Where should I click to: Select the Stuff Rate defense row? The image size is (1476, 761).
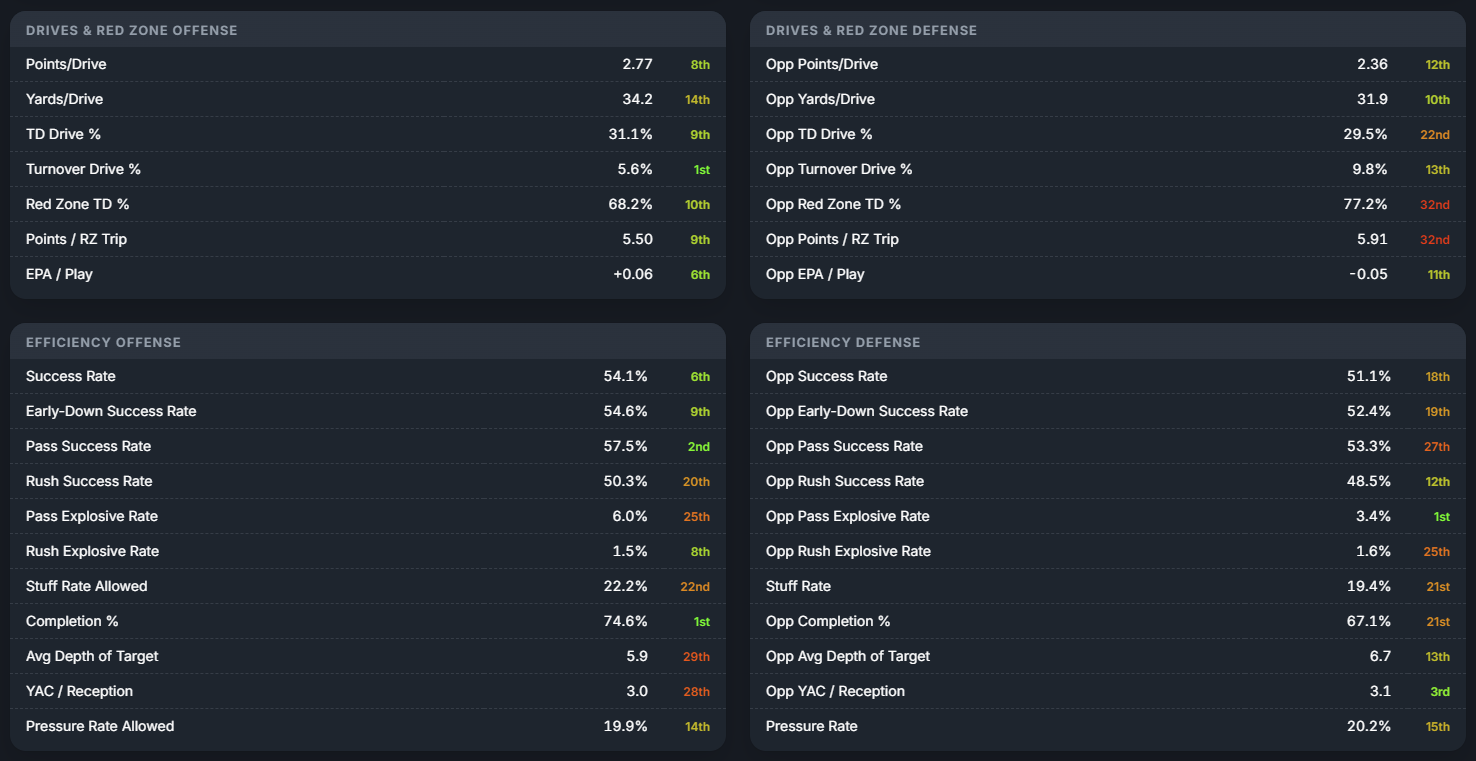[x=1108, y=586]
